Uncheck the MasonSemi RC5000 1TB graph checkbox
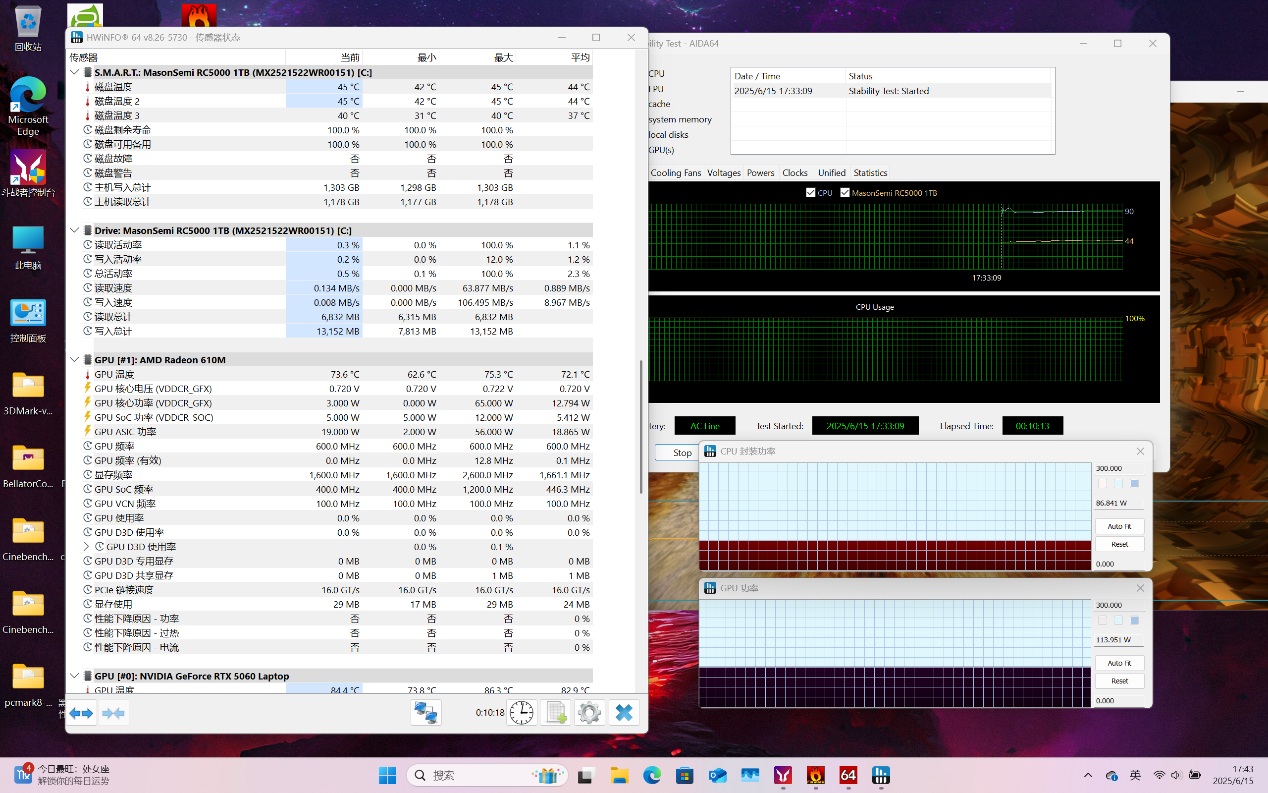Screen dimensions: 1268x793 845,193
